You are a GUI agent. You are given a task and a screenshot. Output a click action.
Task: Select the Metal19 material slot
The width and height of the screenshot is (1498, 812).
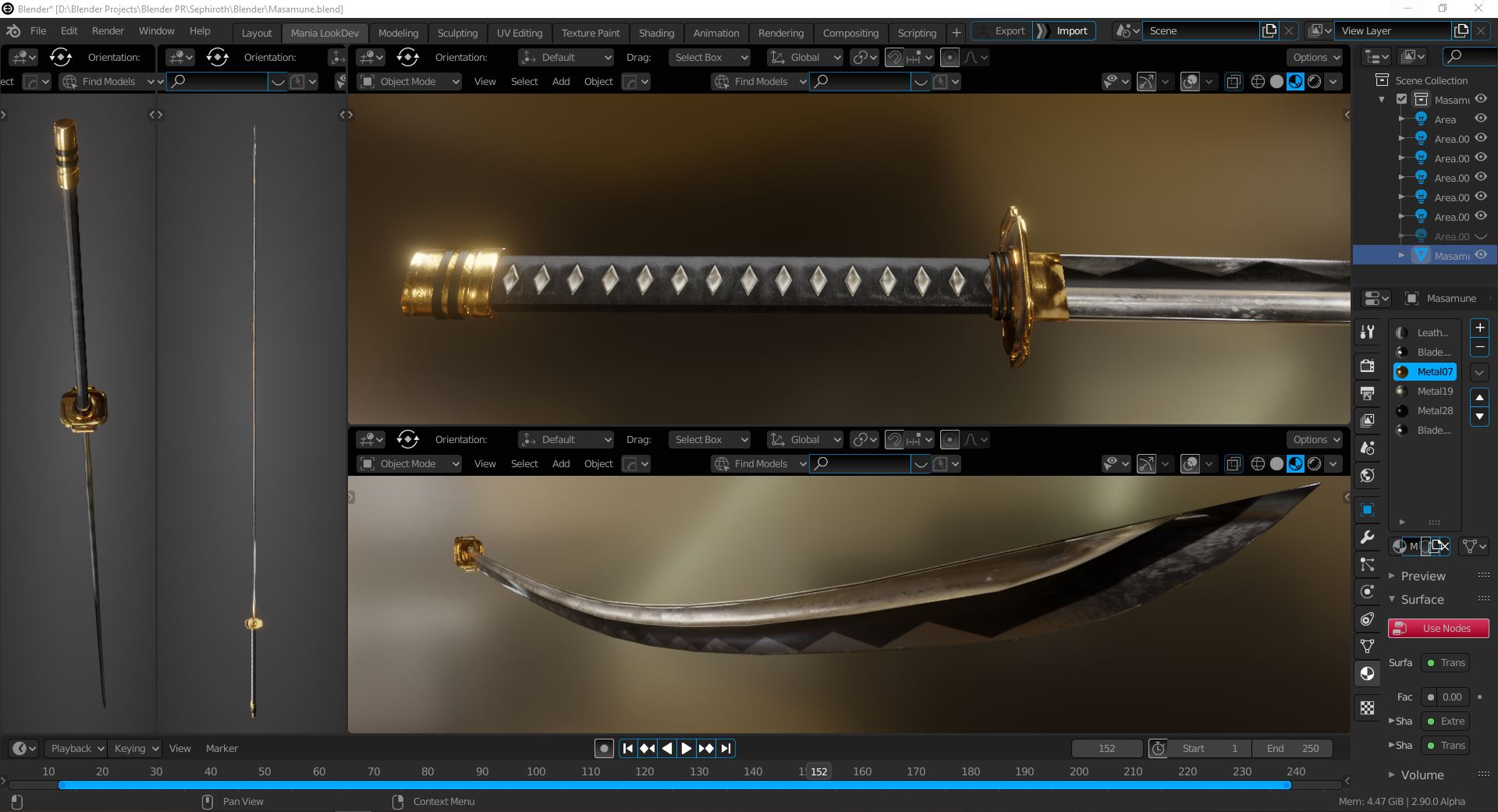click(1425, 391)
